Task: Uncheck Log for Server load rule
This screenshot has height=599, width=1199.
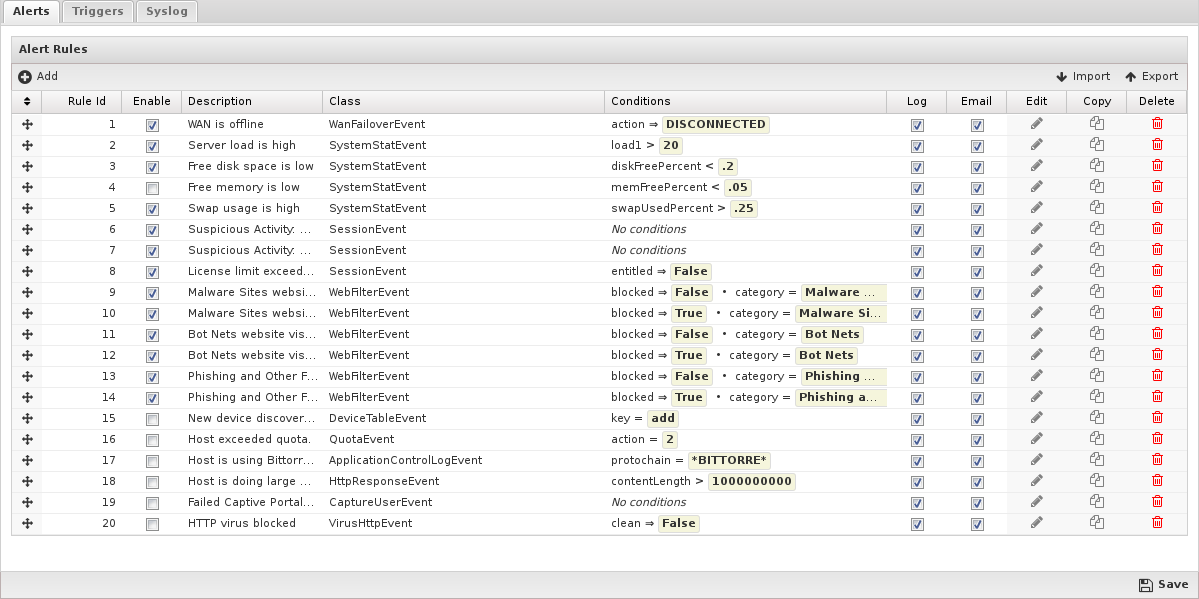Action: click(x=917, y=146)
